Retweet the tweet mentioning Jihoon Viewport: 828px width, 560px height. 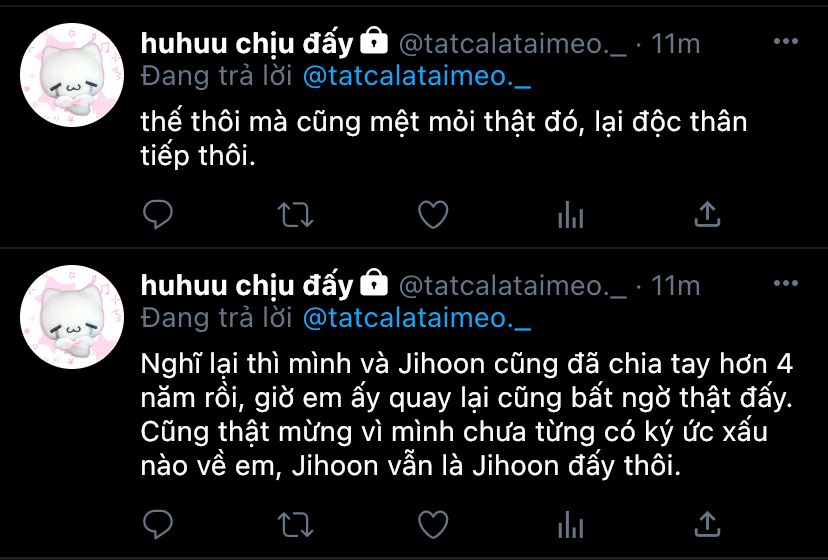296,525
